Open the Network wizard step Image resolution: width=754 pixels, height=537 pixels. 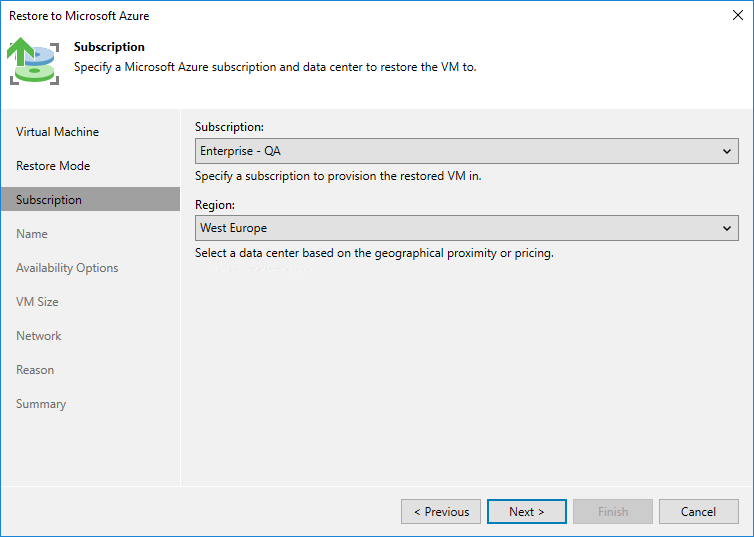pyautogui.click(x=39, y=336)
